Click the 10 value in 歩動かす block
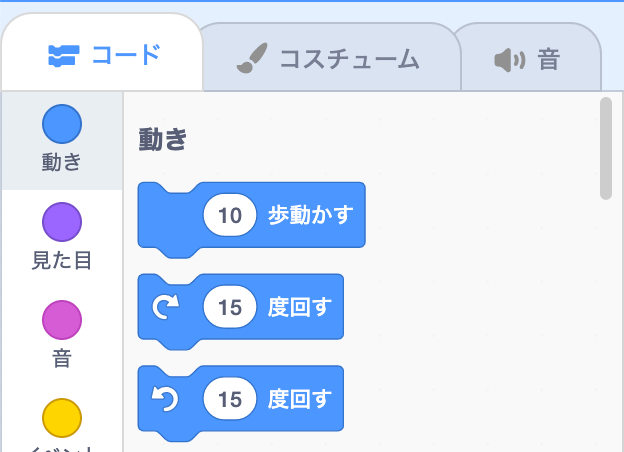The image size is (624, 452). (230, 215)
